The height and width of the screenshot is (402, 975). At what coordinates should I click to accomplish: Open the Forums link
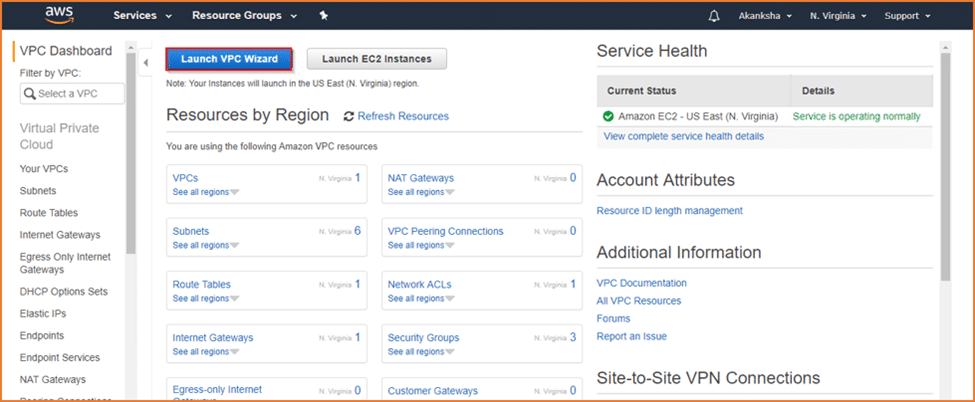[x=613, y=319]
